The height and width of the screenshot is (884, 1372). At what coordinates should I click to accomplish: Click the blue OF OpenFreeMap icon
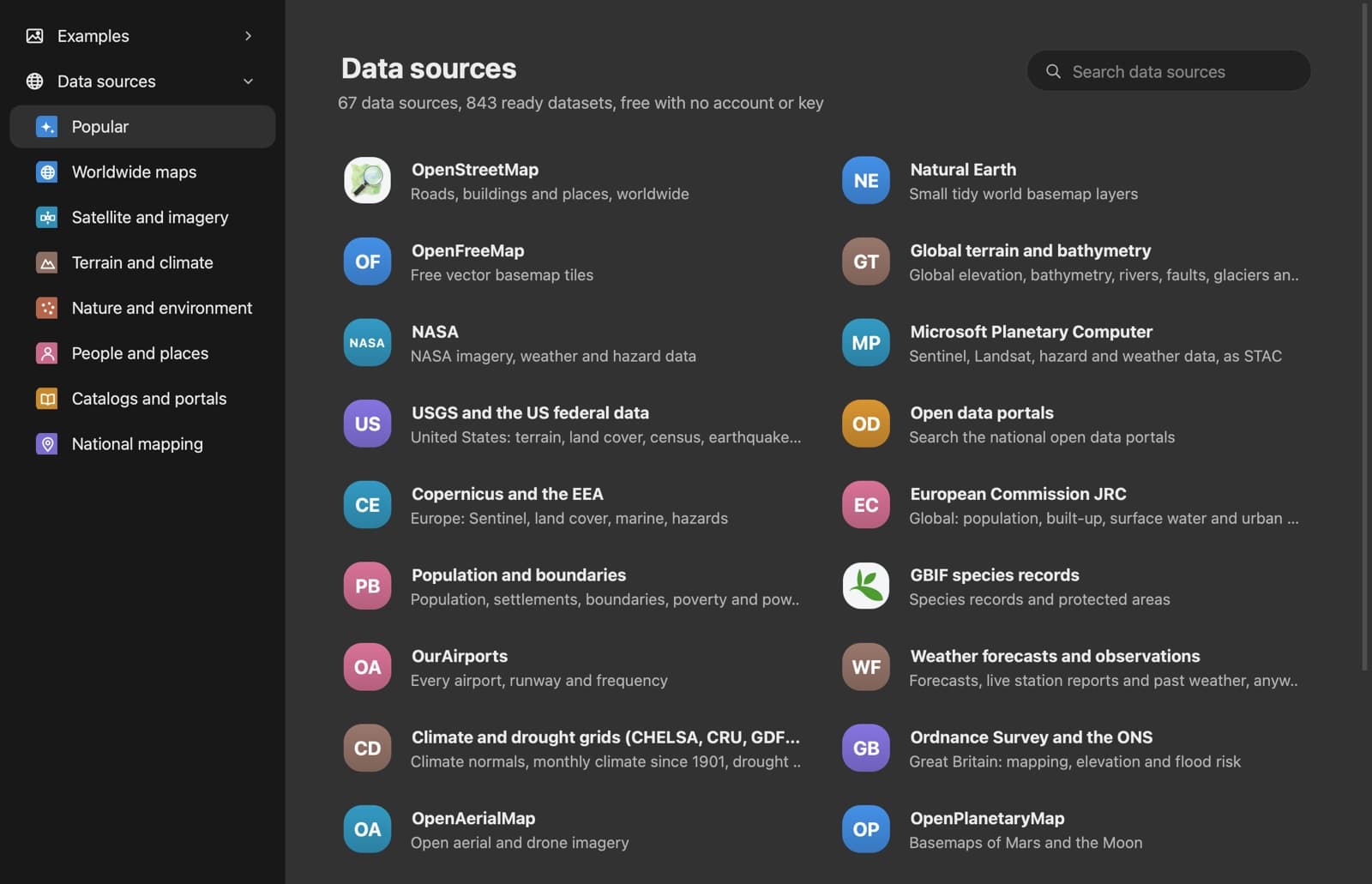[x=367, y=262]
